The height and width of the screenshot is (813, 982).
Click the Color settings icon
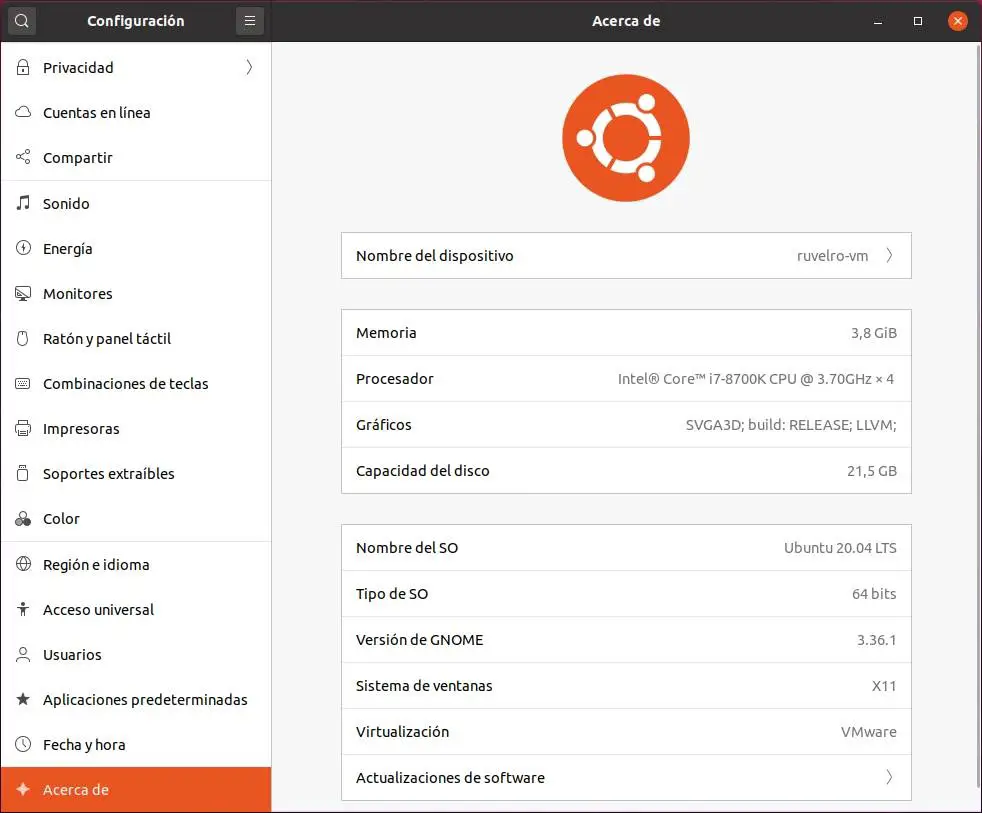pyautogui.click(x=24, y=519)
